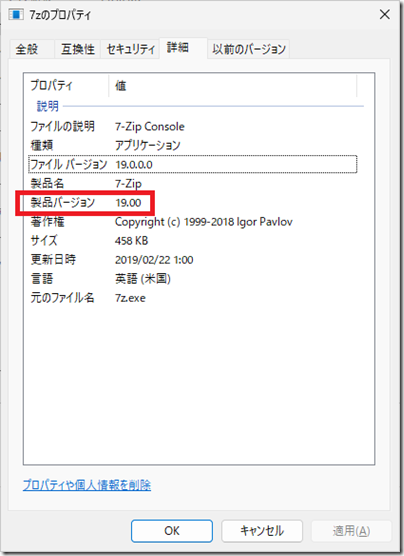Select the ファイルの説明 property row
The image size is (404, 556).
coord(193,127)
